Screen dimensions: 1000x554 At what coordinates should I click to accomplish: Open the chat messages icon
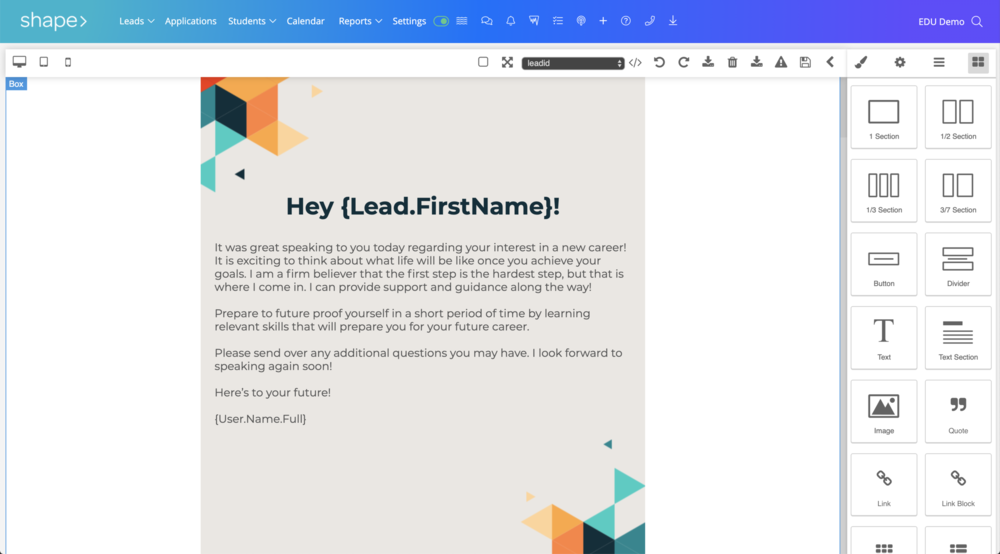pos(487,21)
